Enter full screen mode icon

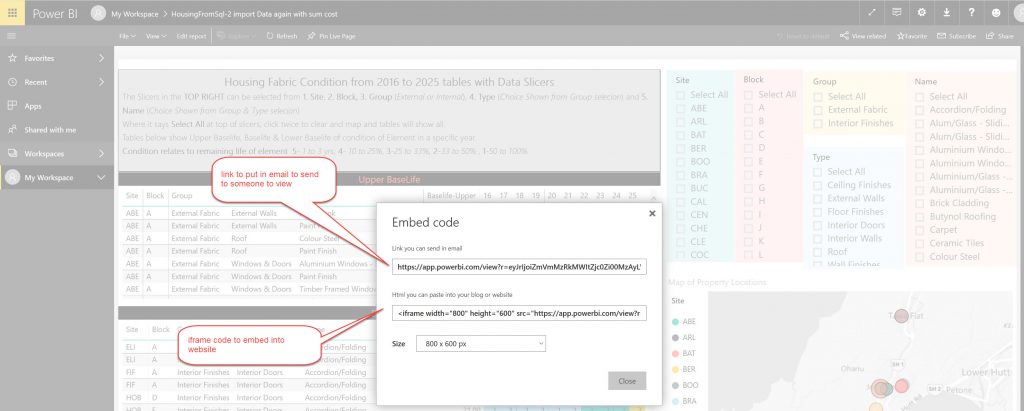pos(872,13)
